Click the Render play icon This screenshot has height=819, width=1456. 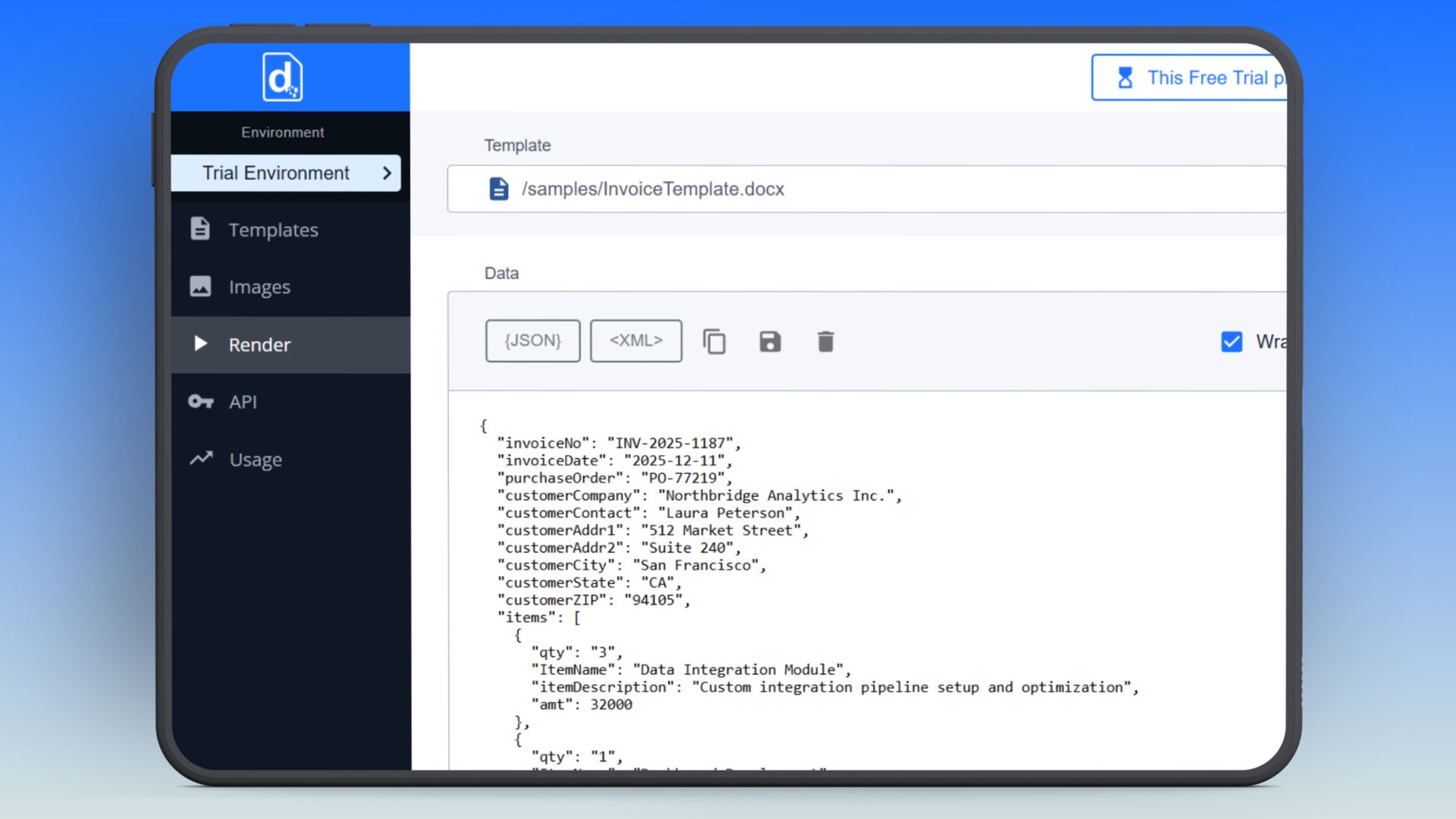point(200,344)
